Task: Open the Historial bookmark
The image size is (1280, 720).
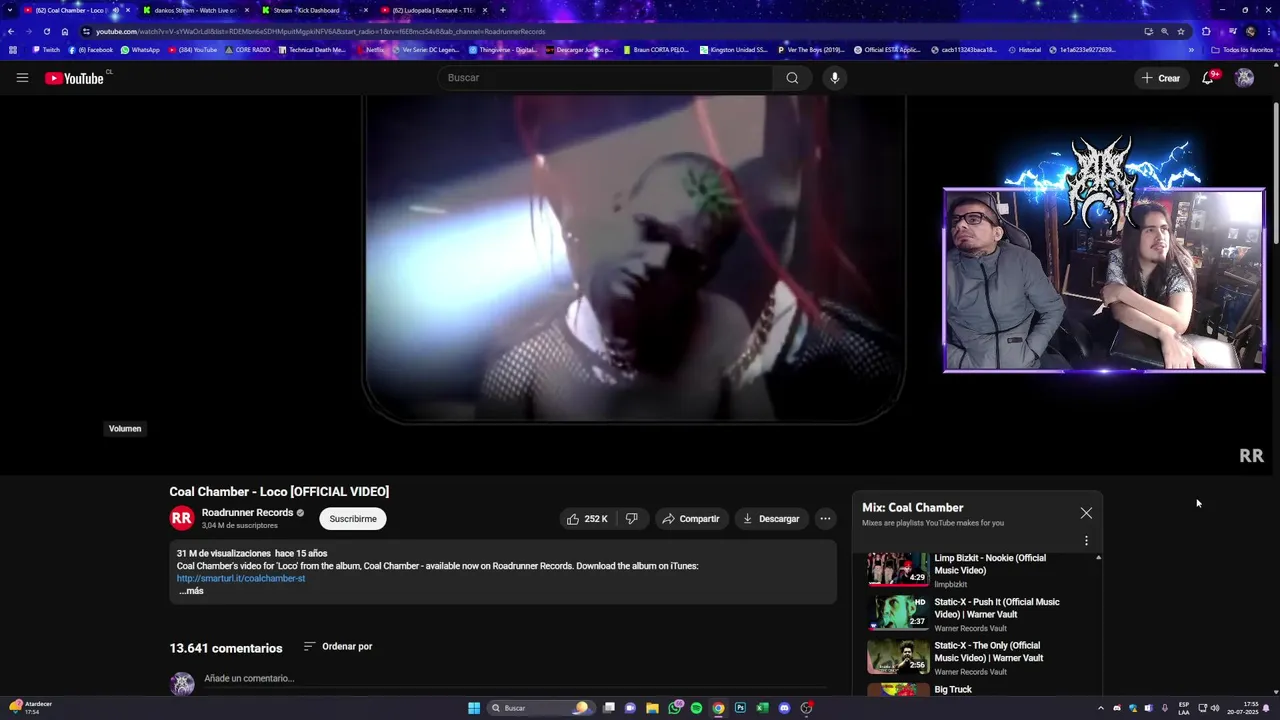Action: click(1025, 50)
